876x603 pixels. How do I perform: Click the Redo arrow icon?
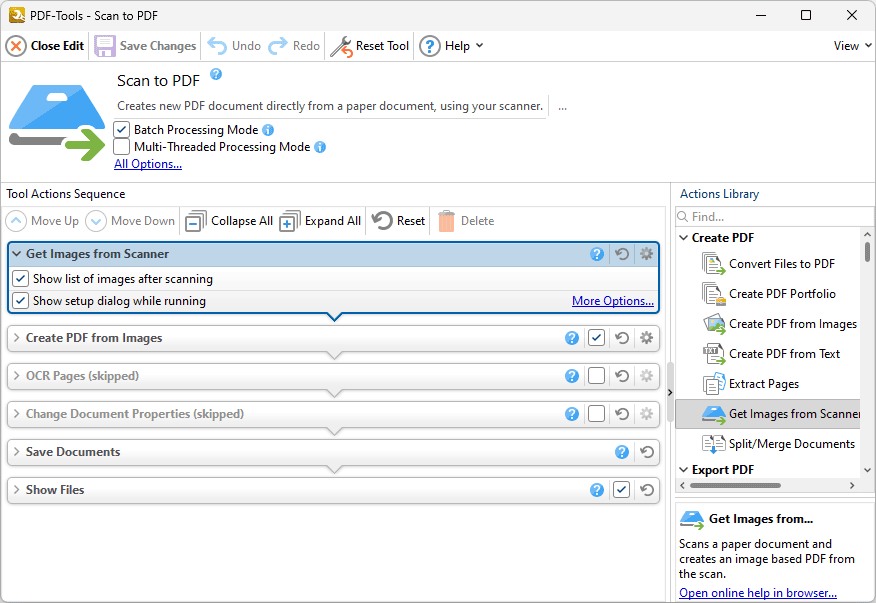[278, 46]
